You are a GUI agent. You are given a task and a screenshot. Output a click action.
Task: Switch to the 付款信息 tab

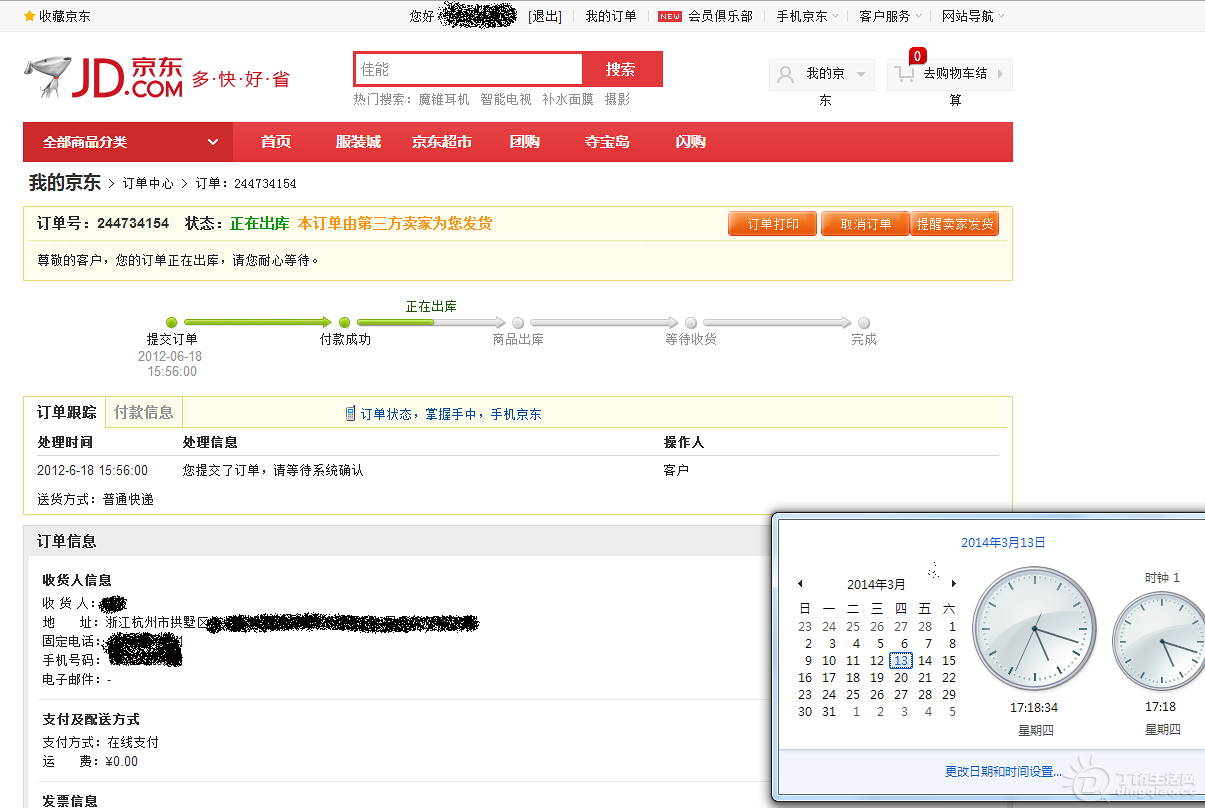click(x=143, y=412)
